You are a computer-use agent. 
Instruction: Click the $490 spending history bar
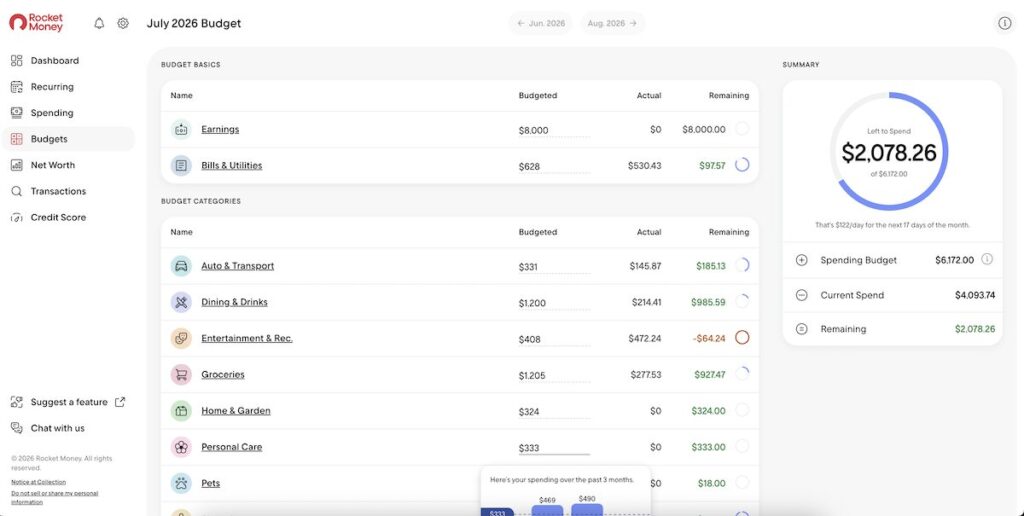click(x=587, y=509)
